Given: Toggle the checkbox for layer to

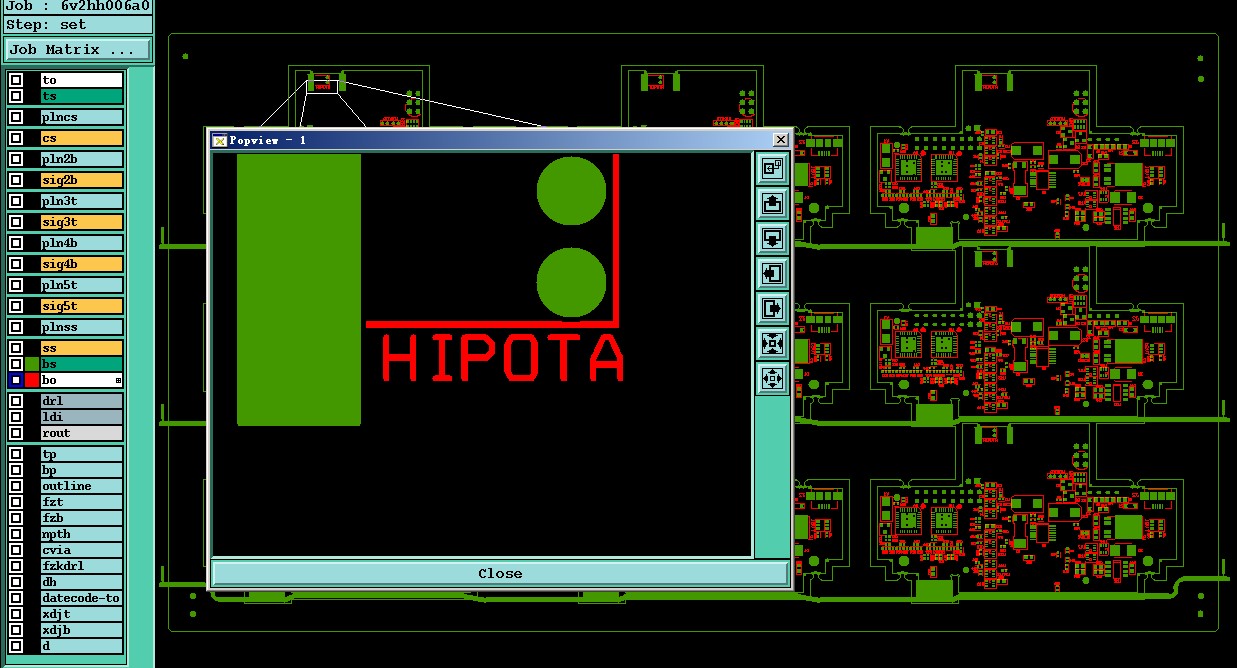Looking at the screenshot, I should pos(16,80).
